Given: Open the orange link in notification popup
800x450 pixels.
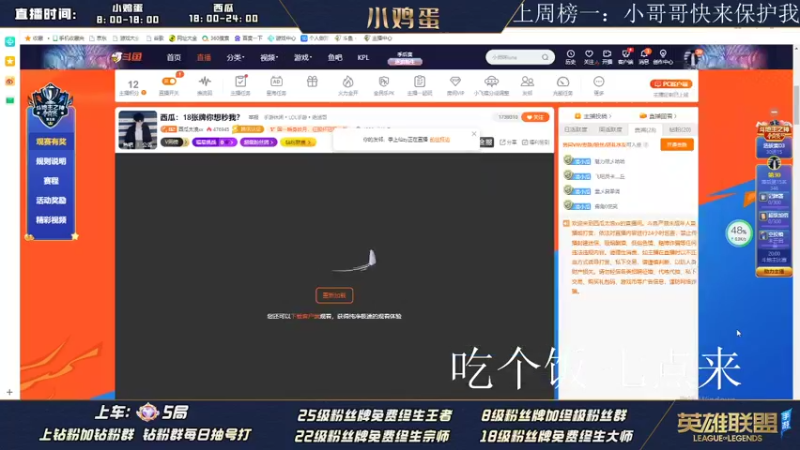Looking at the screenshot, I should click(440, 139).
